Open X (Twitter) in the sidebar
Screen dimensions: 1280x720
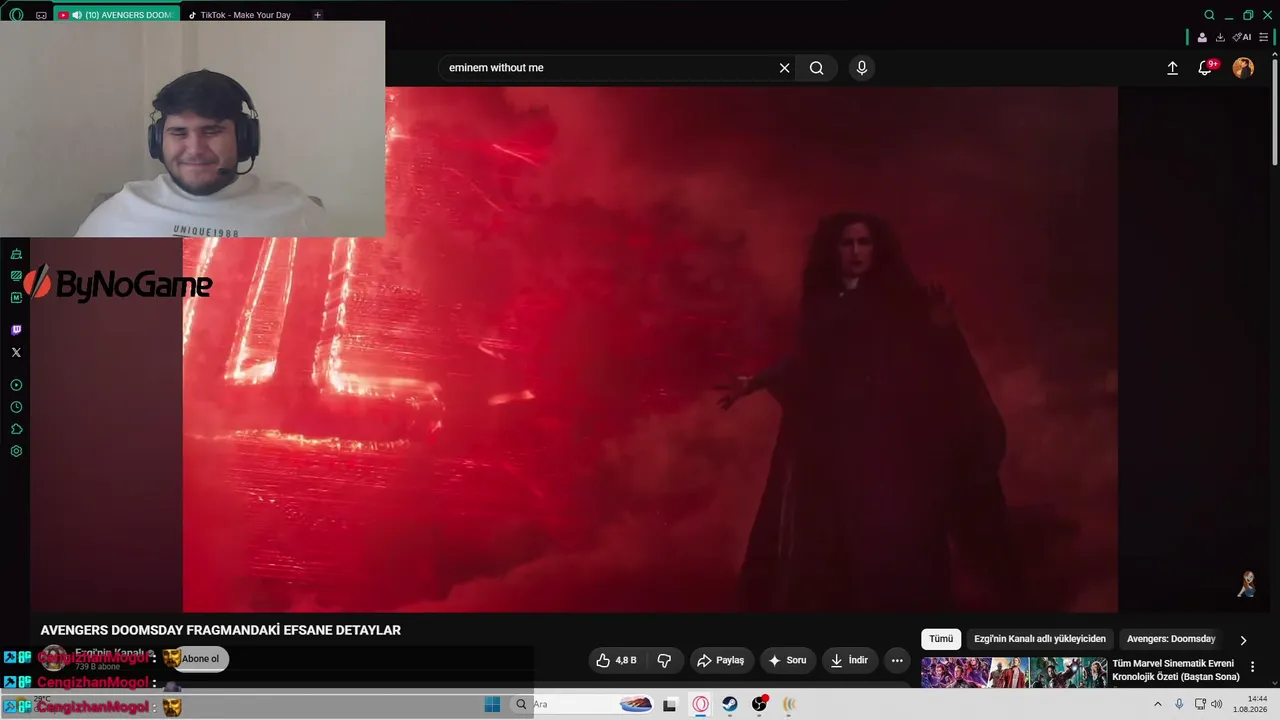pyautogui.click(x=16, y=352)
